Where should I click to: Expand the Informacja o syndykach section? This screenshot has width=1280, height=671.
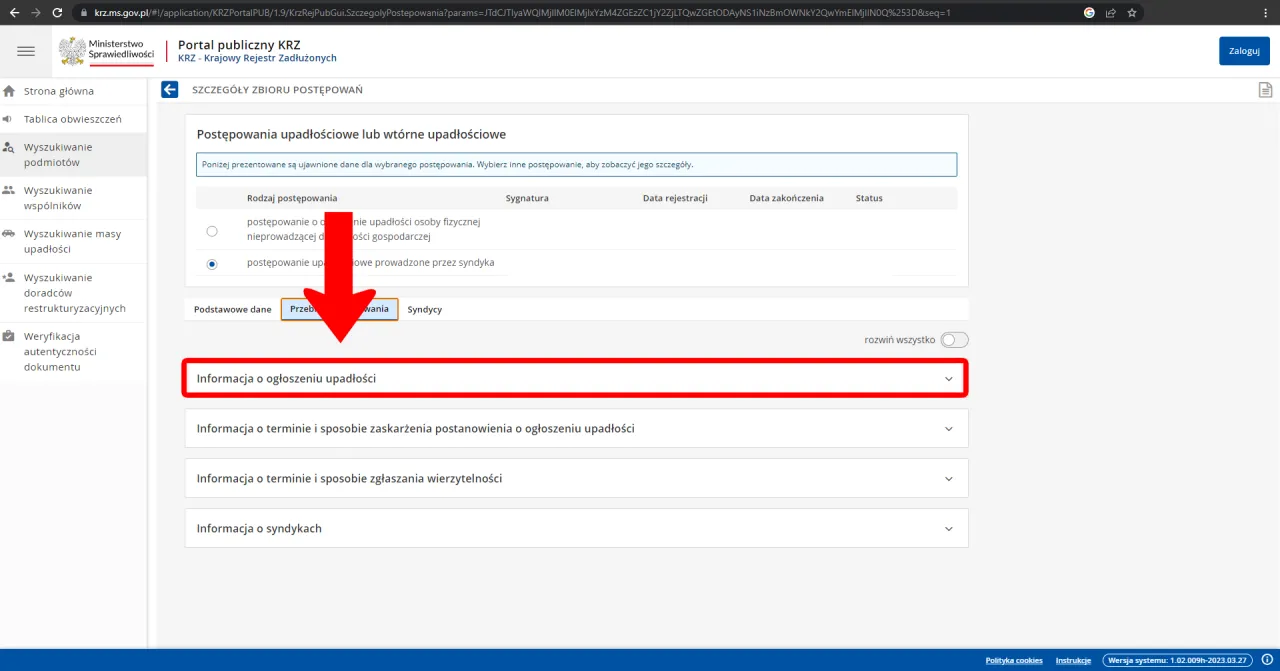pos(575,528)
